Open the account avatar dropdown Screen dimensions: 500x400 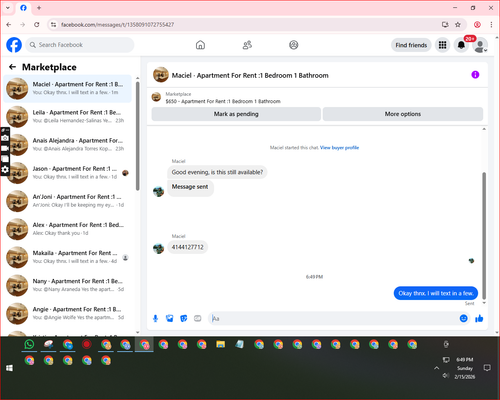480,45
